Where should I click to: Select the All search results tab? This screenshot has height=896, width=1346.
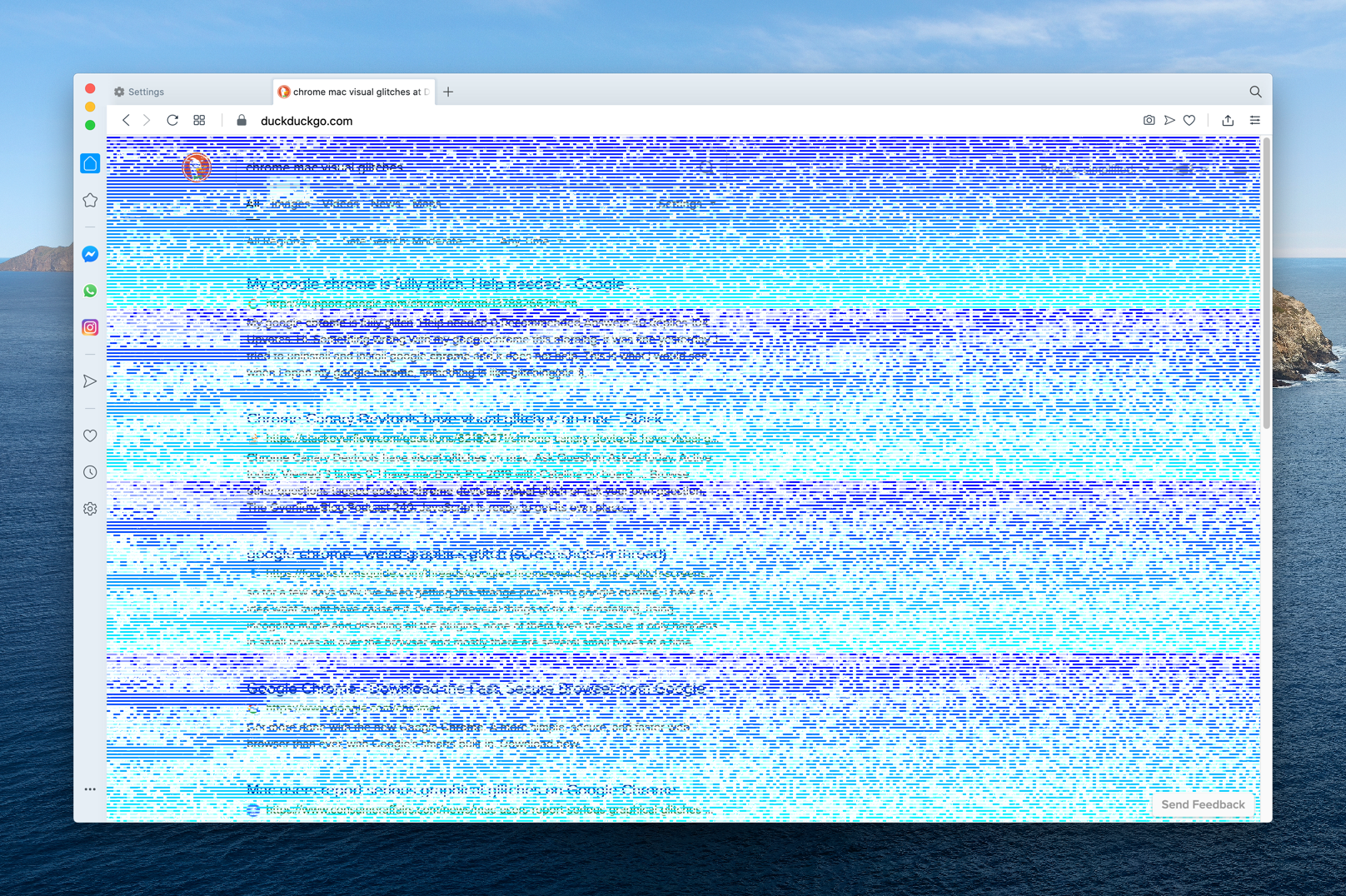[x=253, y=204]
